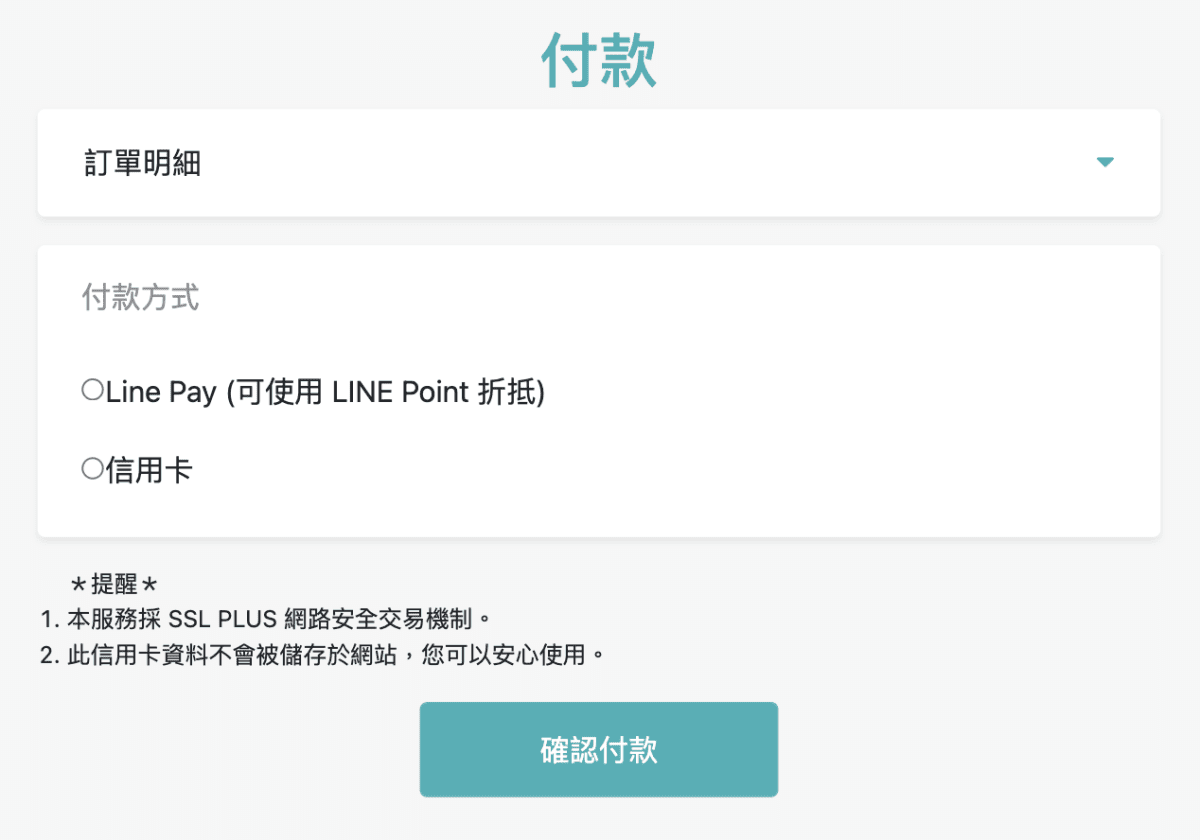Click the note about credit card data storage
Screen dimensions: 1200x840
tap(322, 657)
